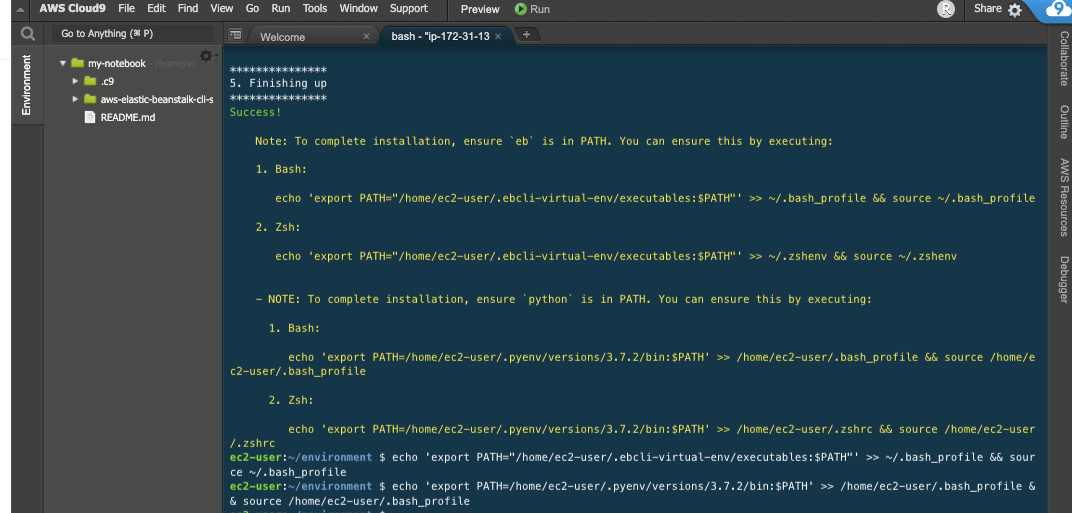Expand the aws-elastic-beanstalk-cli folder arrow
The height and width of the screenshot is (513, 1072).
pos(75,99)
